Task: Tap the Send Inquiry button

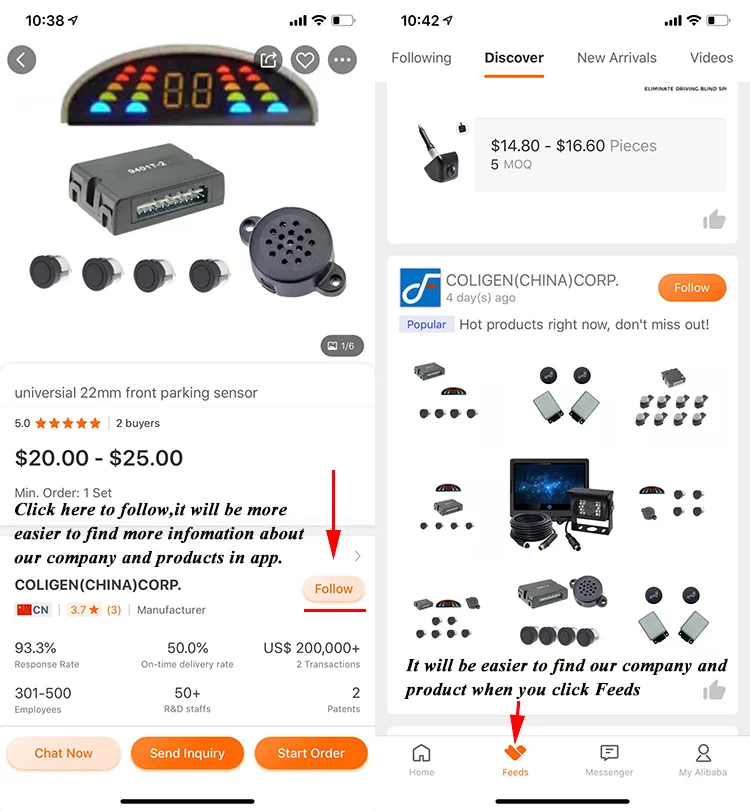Action: 187,753
